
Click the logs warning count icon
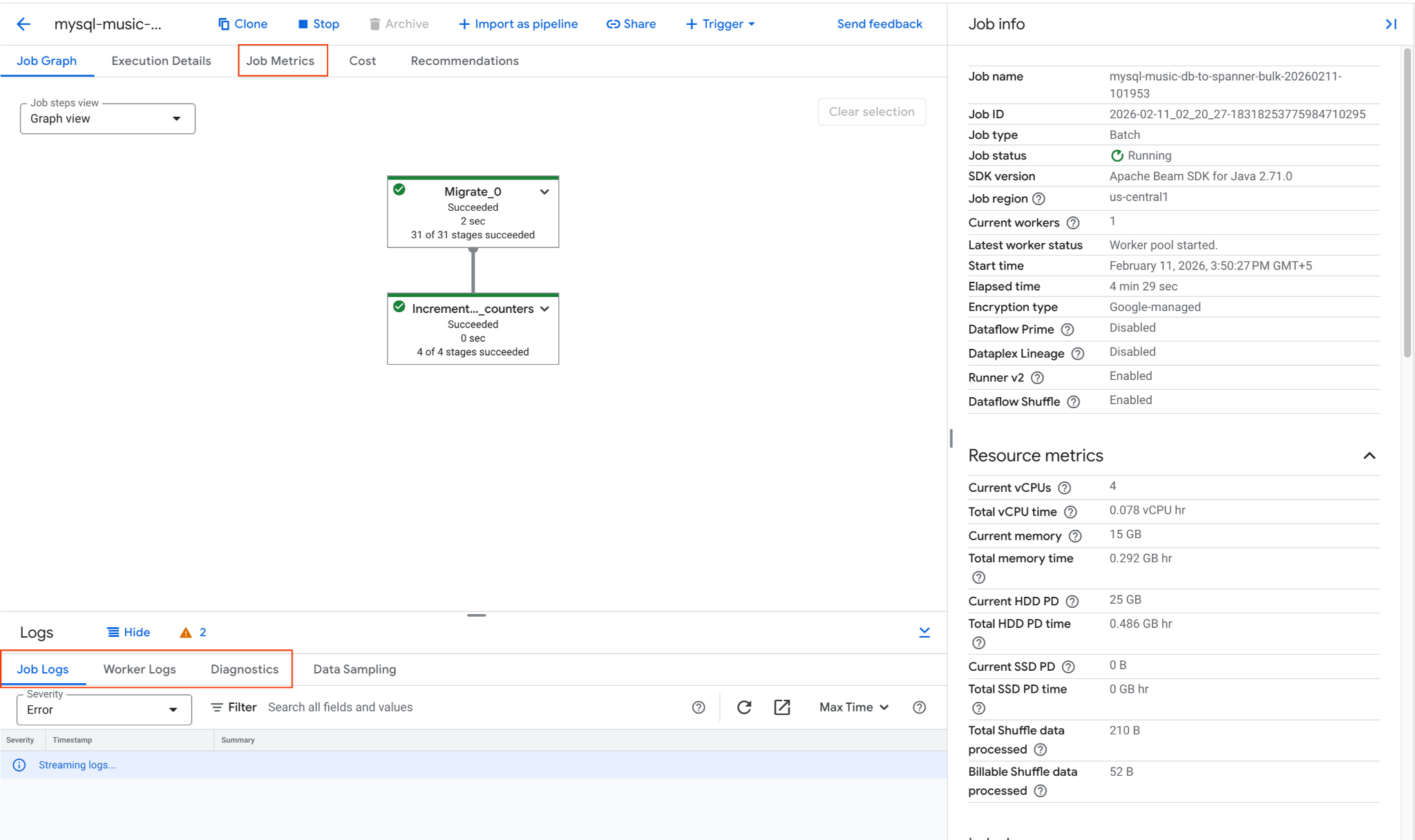(x=186, y=633)
